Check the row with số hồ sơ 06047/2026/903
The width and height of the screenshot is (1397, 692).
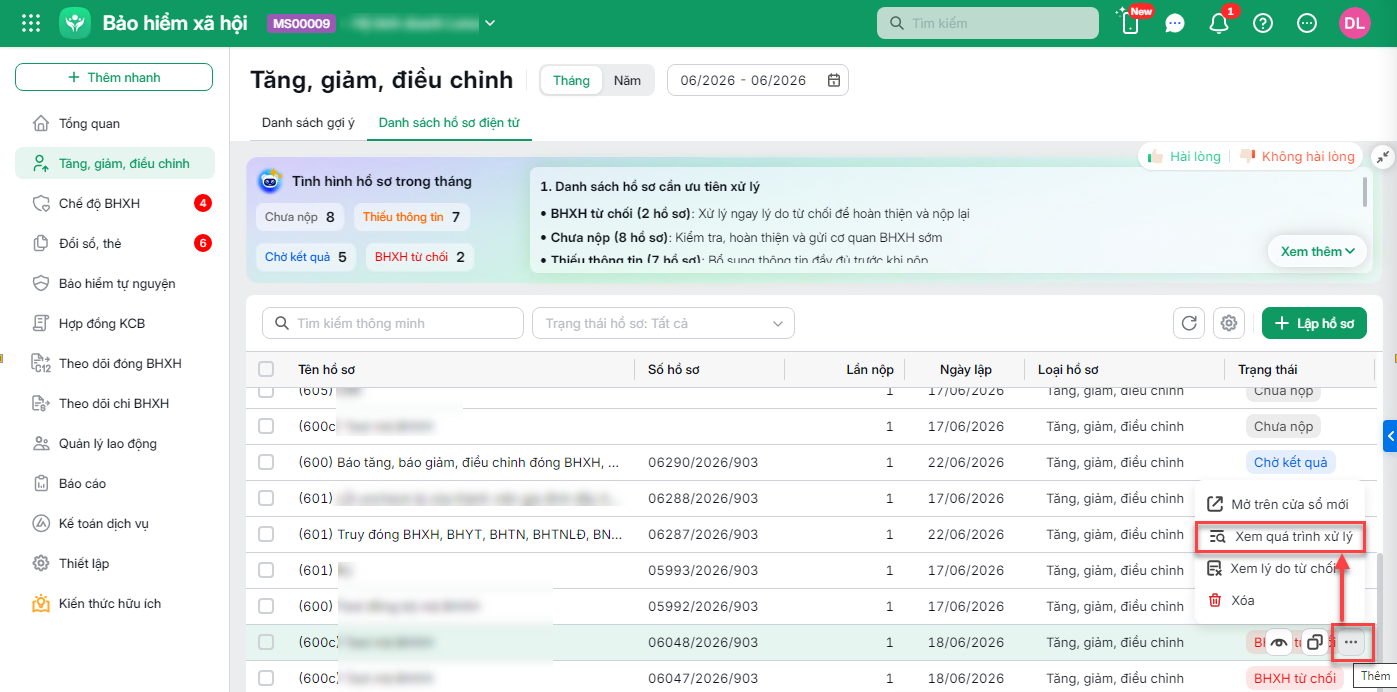(266, 678)
